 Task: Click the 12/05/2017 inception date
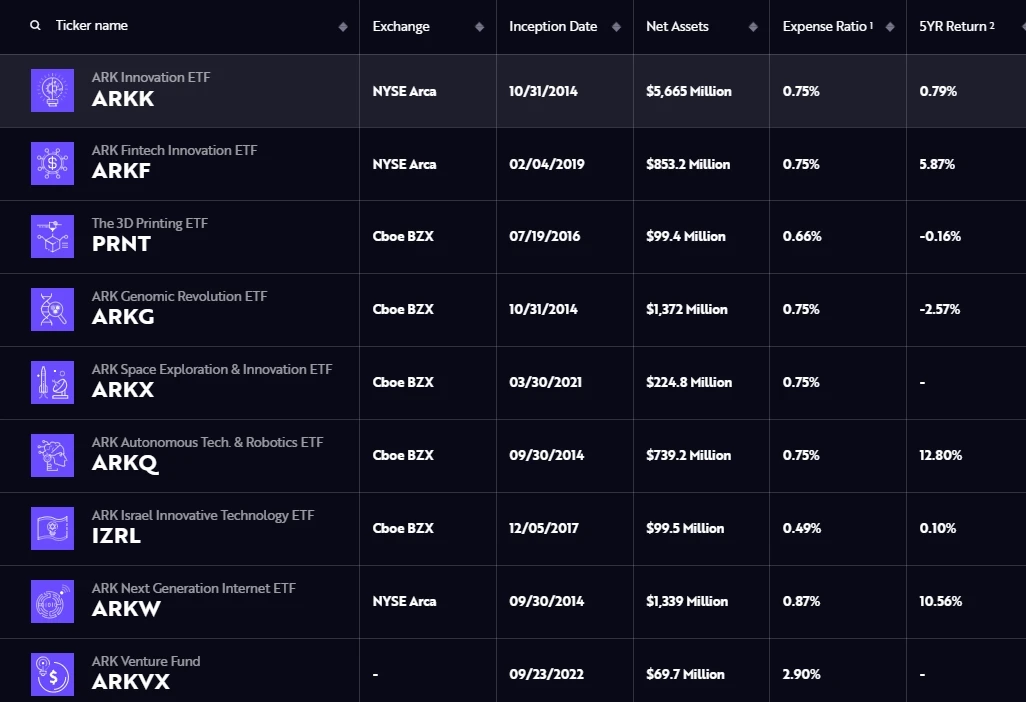544,528
